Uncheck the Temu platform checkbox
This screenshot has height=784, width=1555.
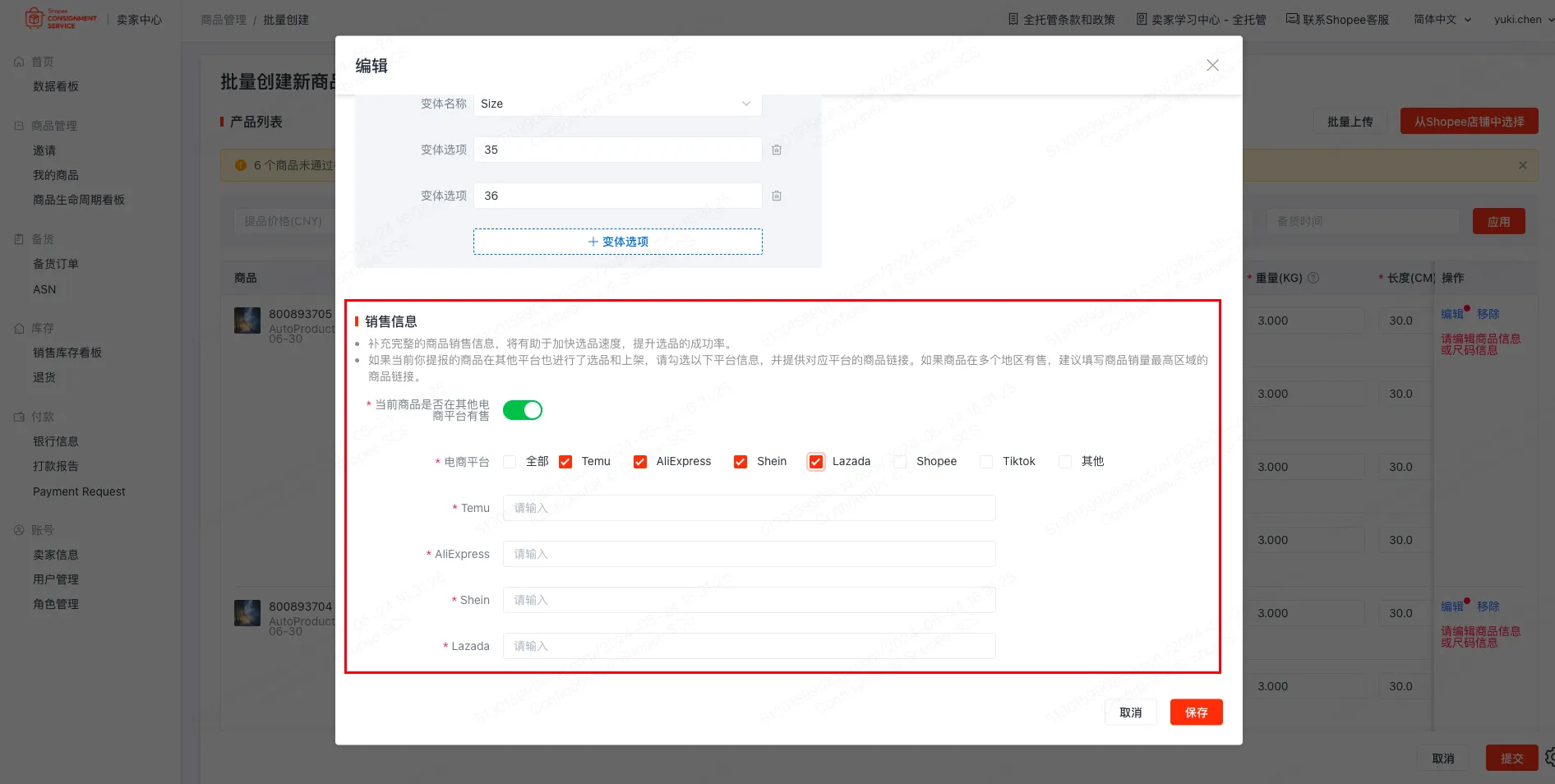[565, 461]
